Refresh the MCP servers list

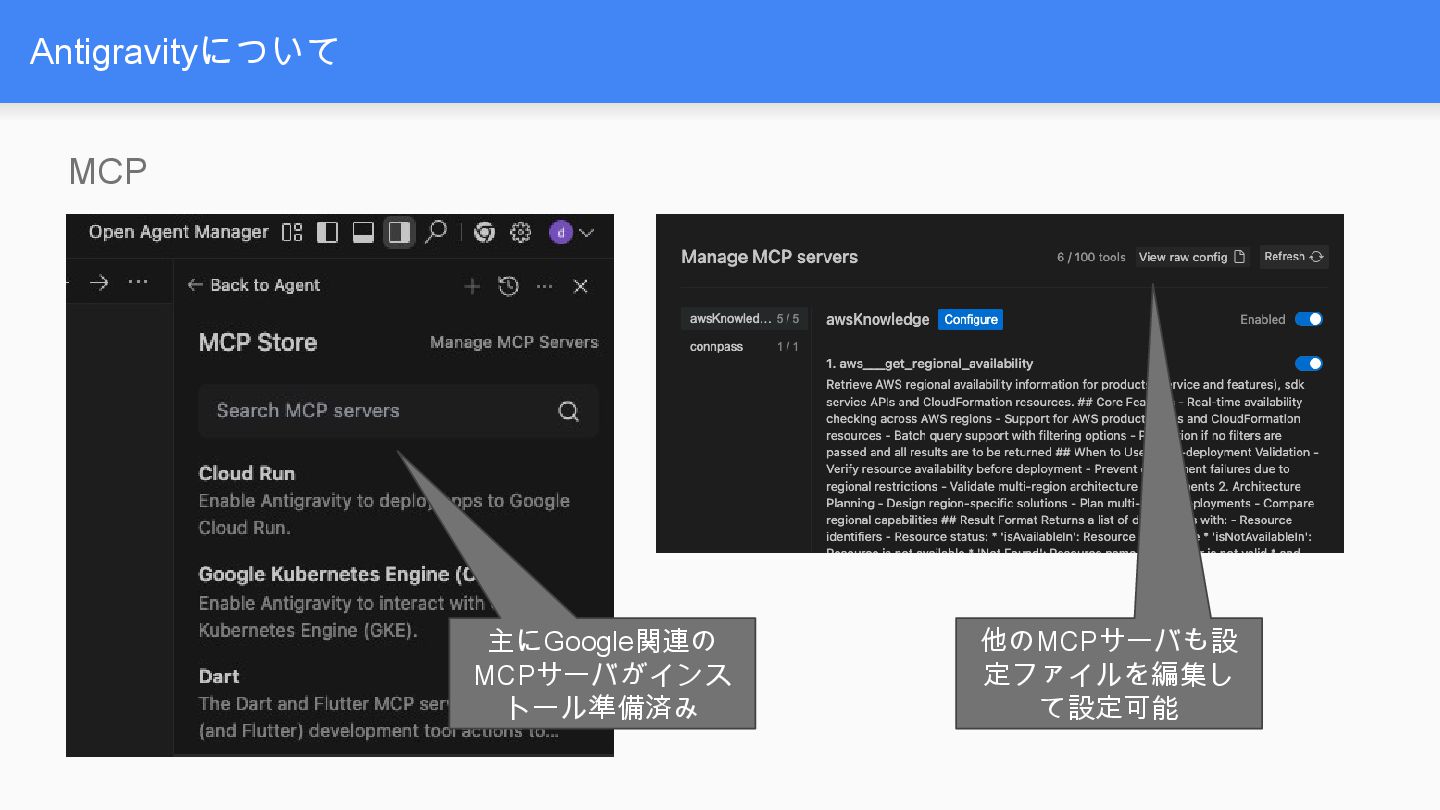tap(1294, 257)
